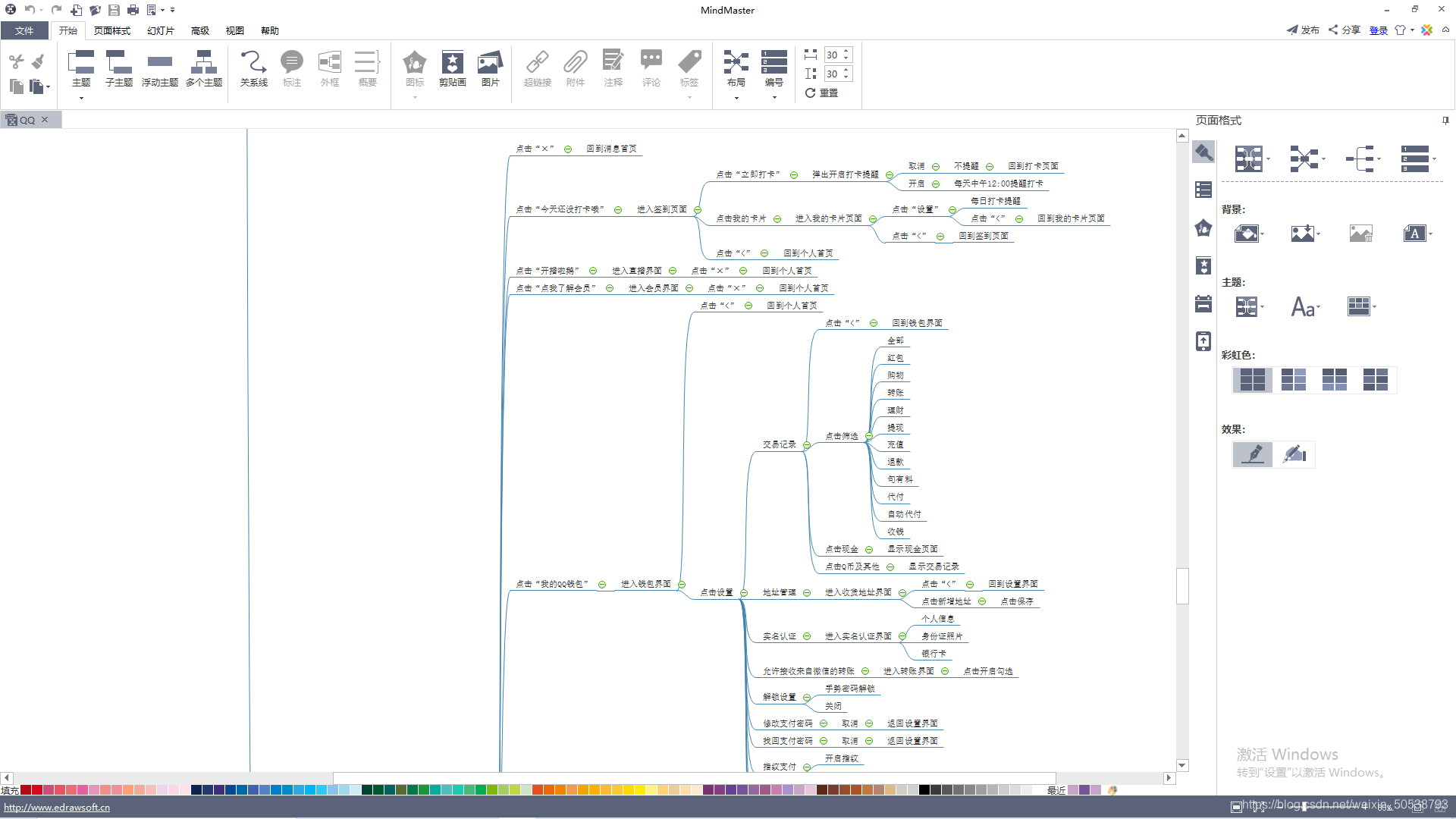The height and width of the screenshot is (819, 1456).
Task: Open the 剪贴画 clipart tool
Action: click(453, 68)
